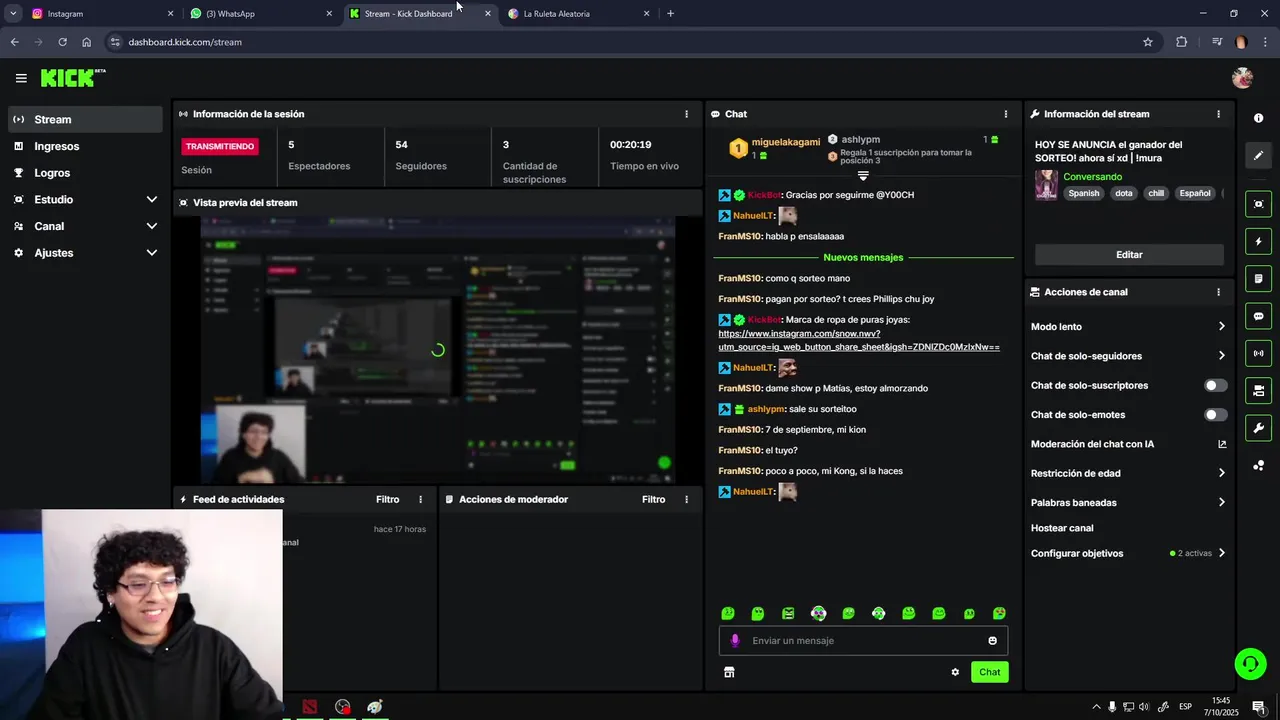This screenshot has width=1280, height=720.
Task: Click the pencil edit icon in the right sidebar
Action: pyautogui.click(x=1258, y=155)
